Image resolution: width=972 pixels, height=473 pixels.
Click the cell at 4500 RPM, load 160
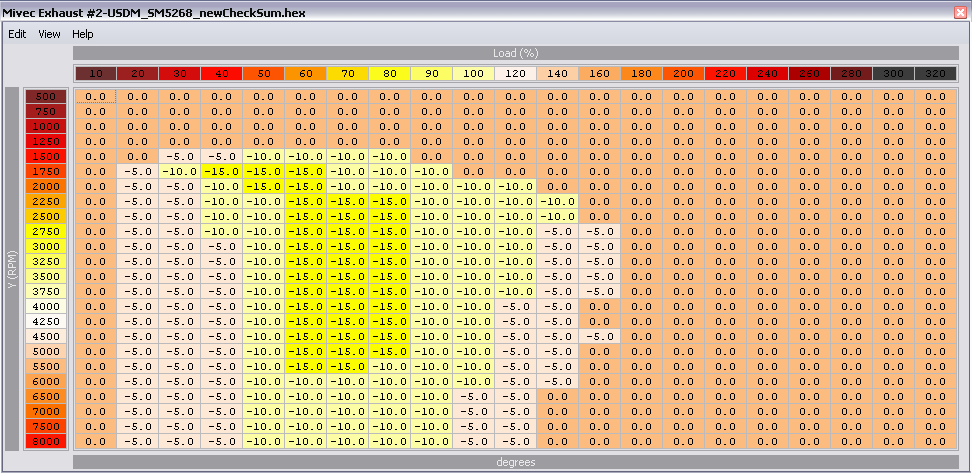[599, 336]
